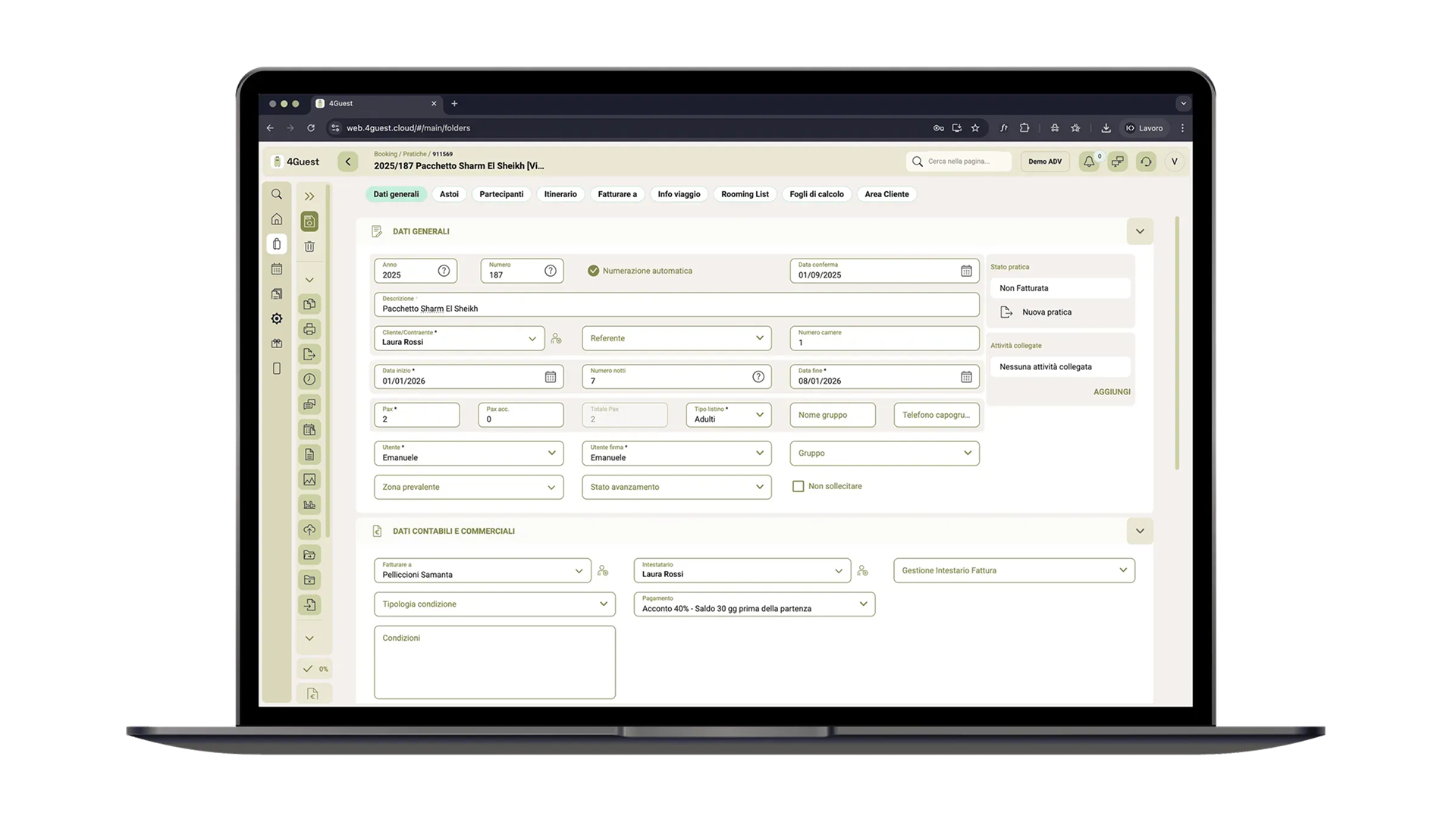The height and width of the screenshot is (819, 1456).
Task: Toggle the Numerazione automatica checkmark
Action: click(x=594, y=271)
